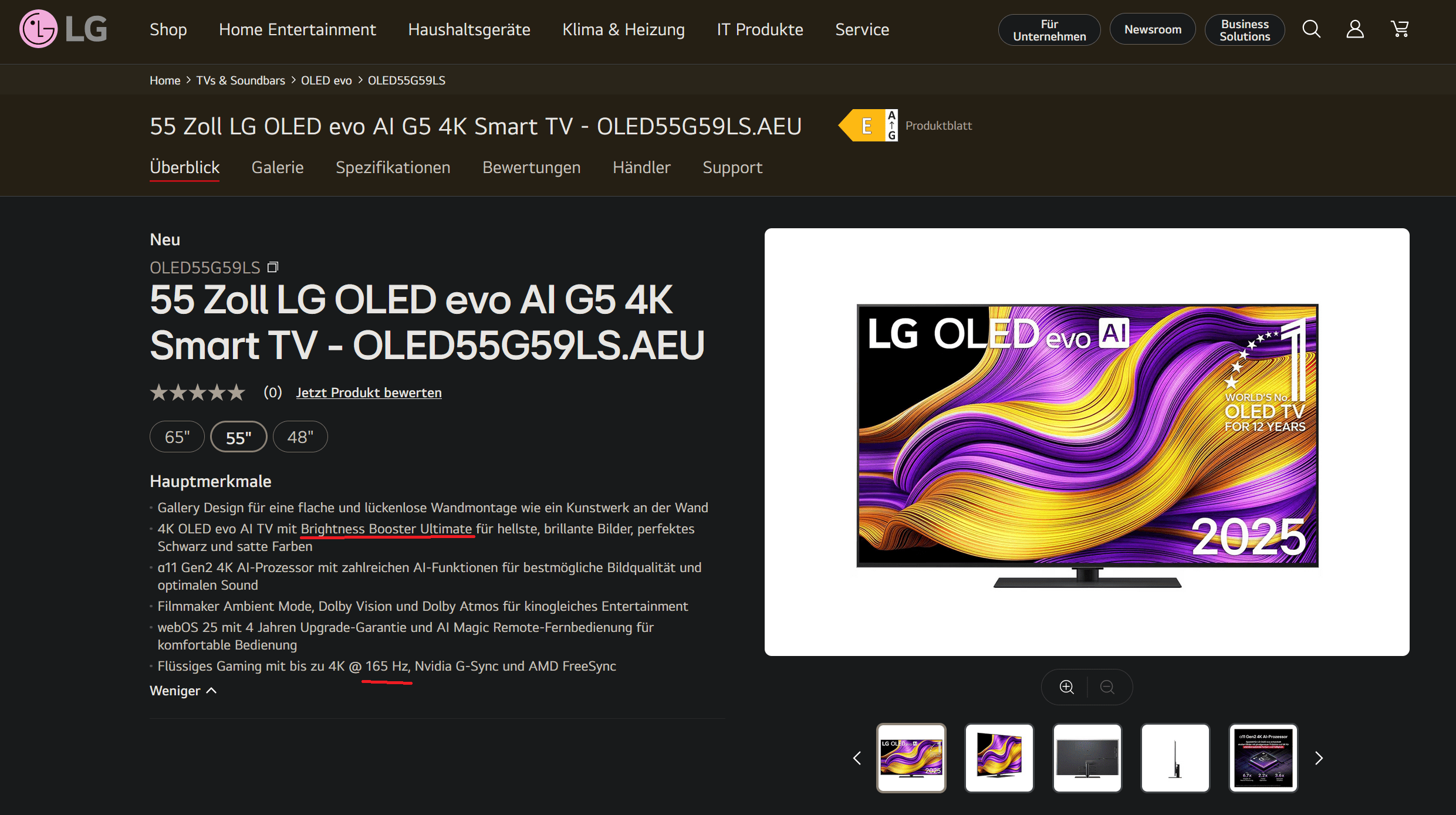This screenshot has height=815, width=1456.
Task: Zoom out on product image
Action: (x=1107, y=687)
